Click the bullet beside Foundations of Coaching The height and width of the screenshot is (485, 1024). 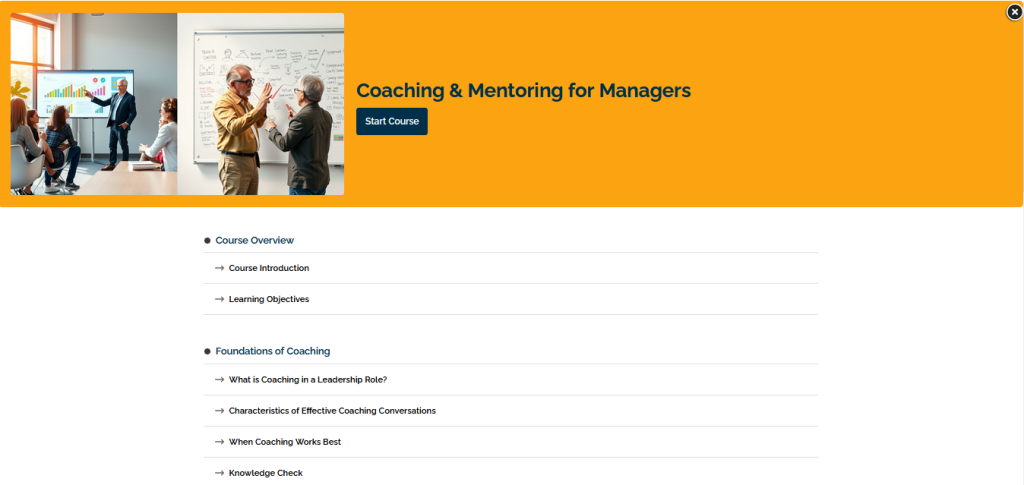[x=207, y=352]
